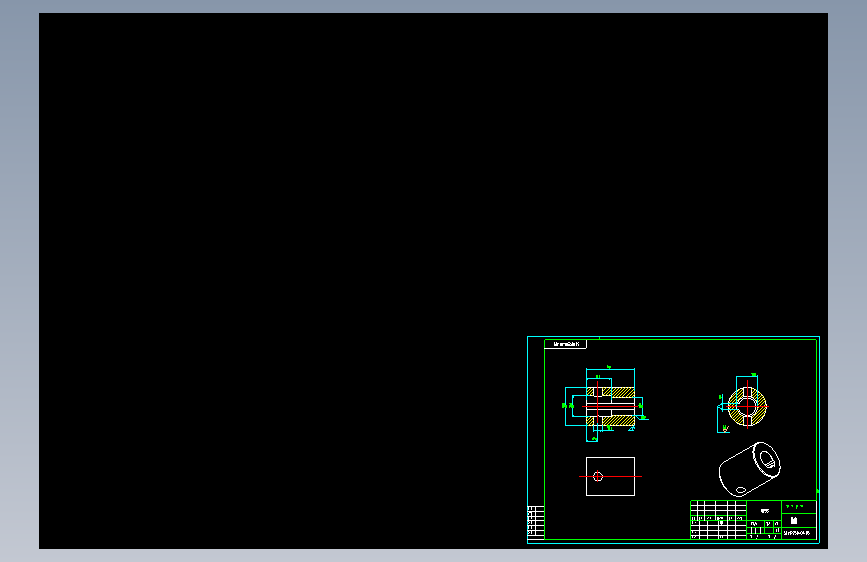The width and height of the screenshot is (867, 562).
Task: Select the rectangular top view with hole
Action: point(610,476)
